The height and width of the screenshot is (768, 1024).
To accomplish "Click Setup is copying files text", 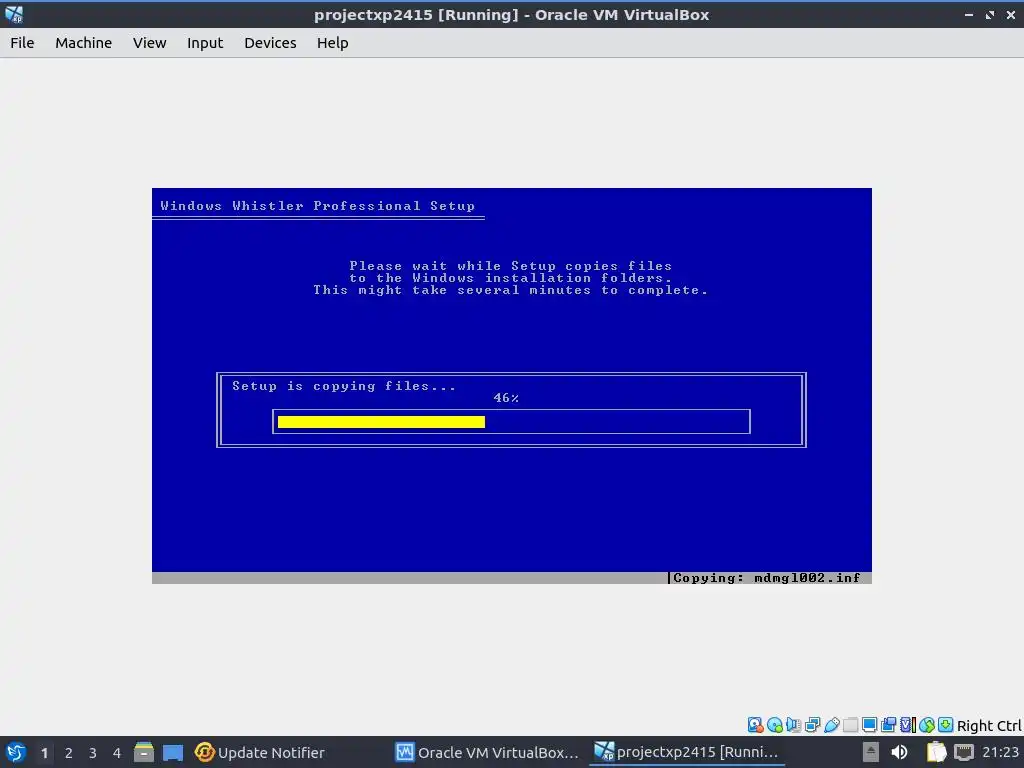I will point(344,386).
